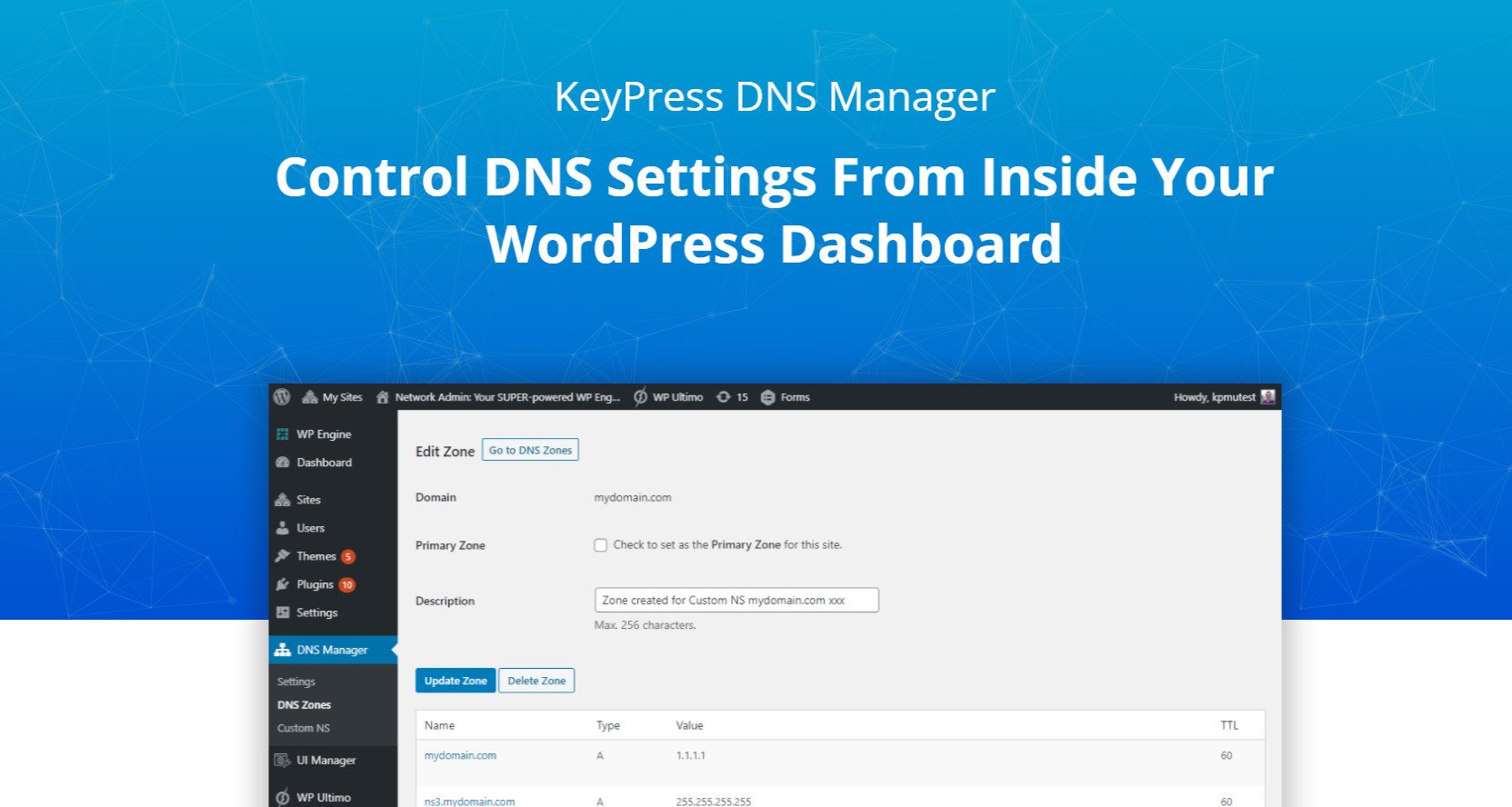Click the Edit Zone heading
The width and height of the screenshot is (1512, 807).
445,451
